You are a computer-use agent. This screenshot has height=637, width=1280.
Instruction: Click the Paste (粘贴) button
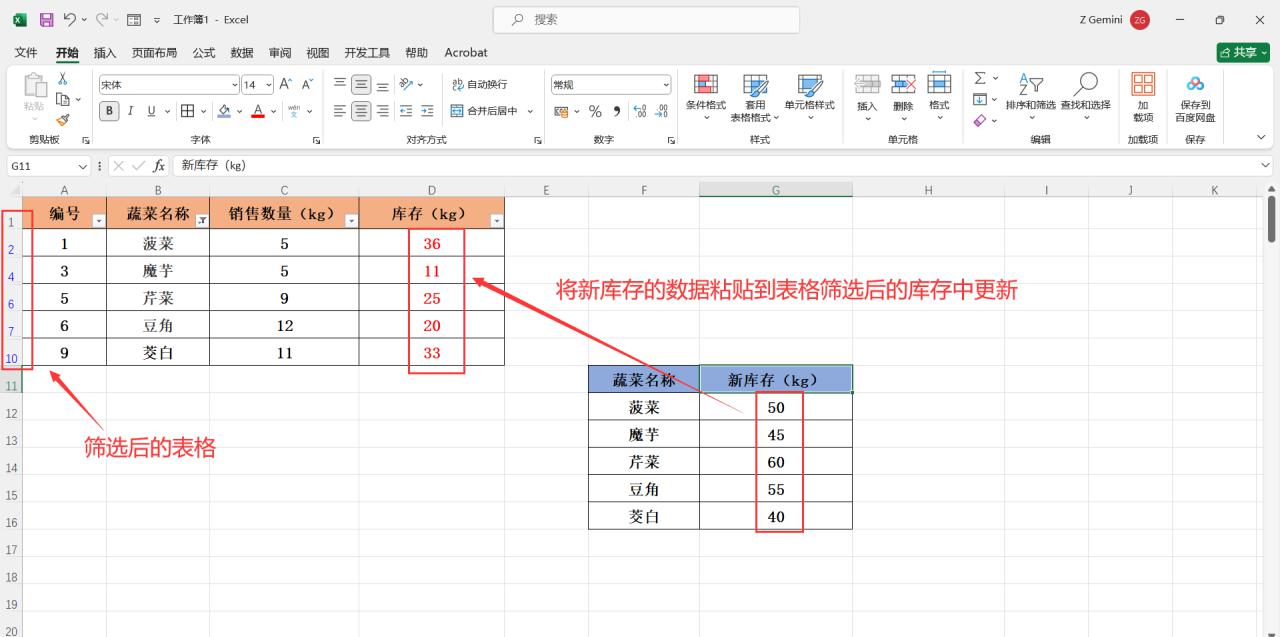34,95
